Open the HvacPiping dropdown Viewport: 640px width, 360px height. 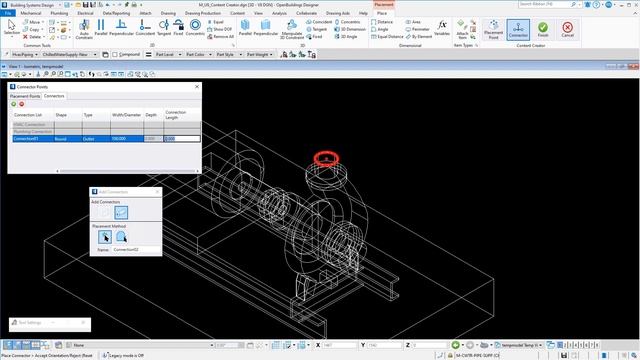(x=24, y=54)
